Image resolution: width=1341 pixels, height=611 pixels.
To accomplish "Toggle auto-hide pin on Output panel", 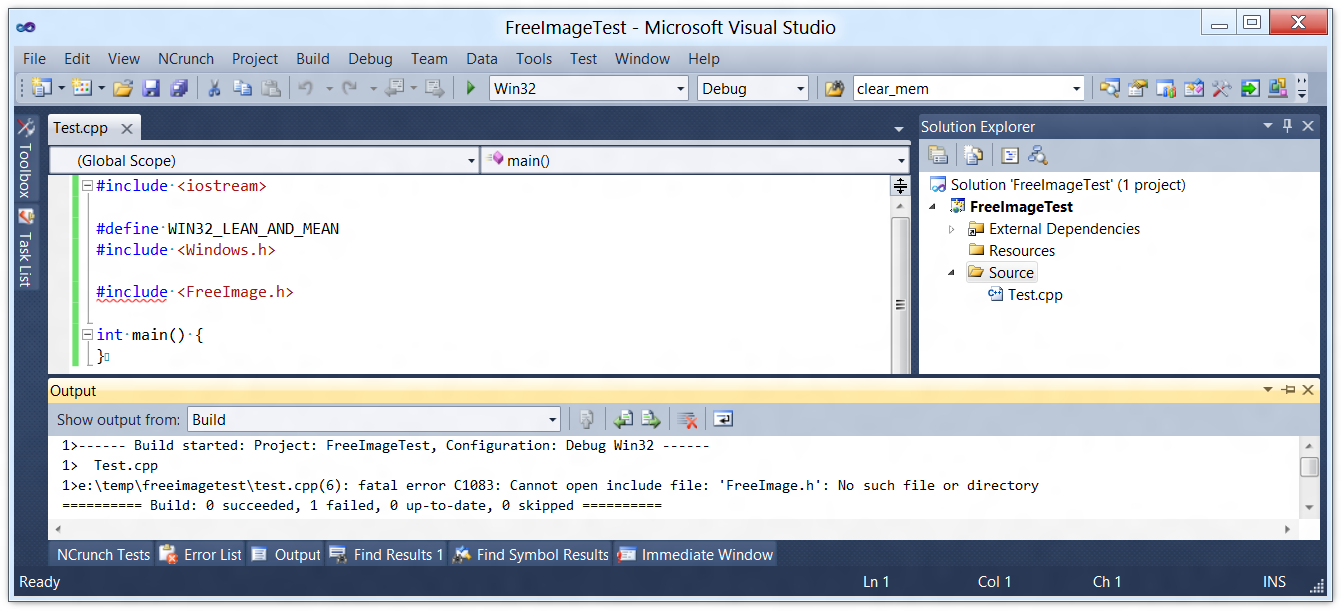I will click(x=1287, y=390).
